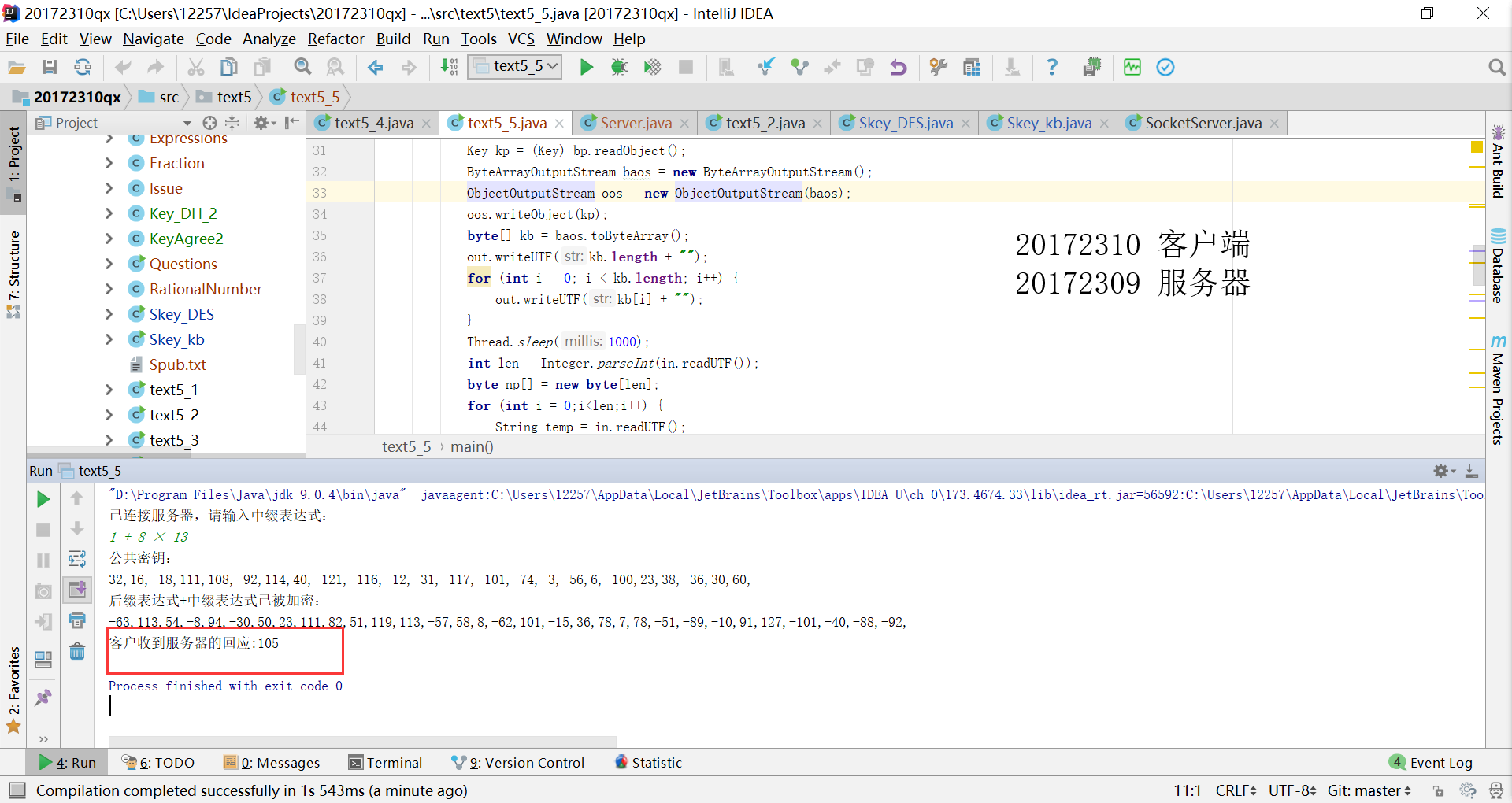1512x803 pixels.
Task: Expand the text5_1 tree node
Action: pyautogui.click(x=109, y=390)
